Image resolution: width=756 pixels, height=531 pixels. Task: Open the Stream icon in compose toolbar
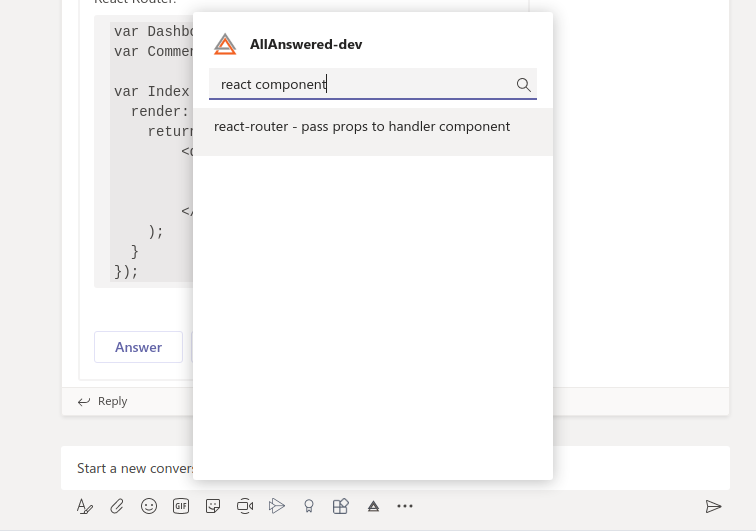(x=277, y=506)
